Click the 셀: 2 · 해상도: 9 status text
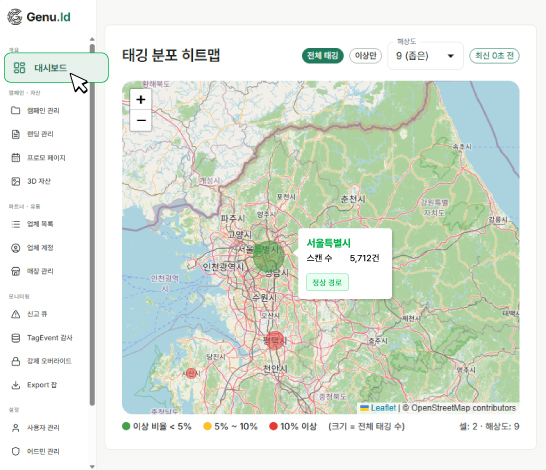Viewport: 546px width, 470px height. 489,426
